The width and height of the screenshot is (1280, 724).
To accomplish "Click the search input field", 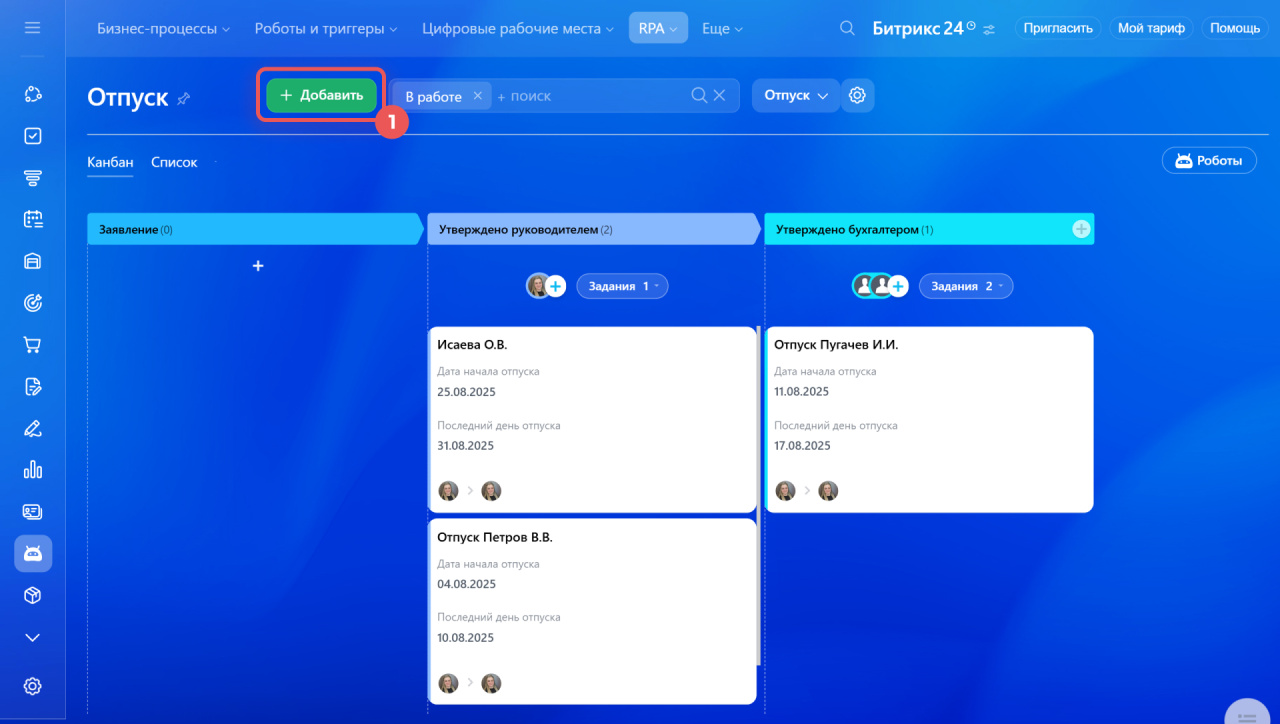I will tap(590, 96).
